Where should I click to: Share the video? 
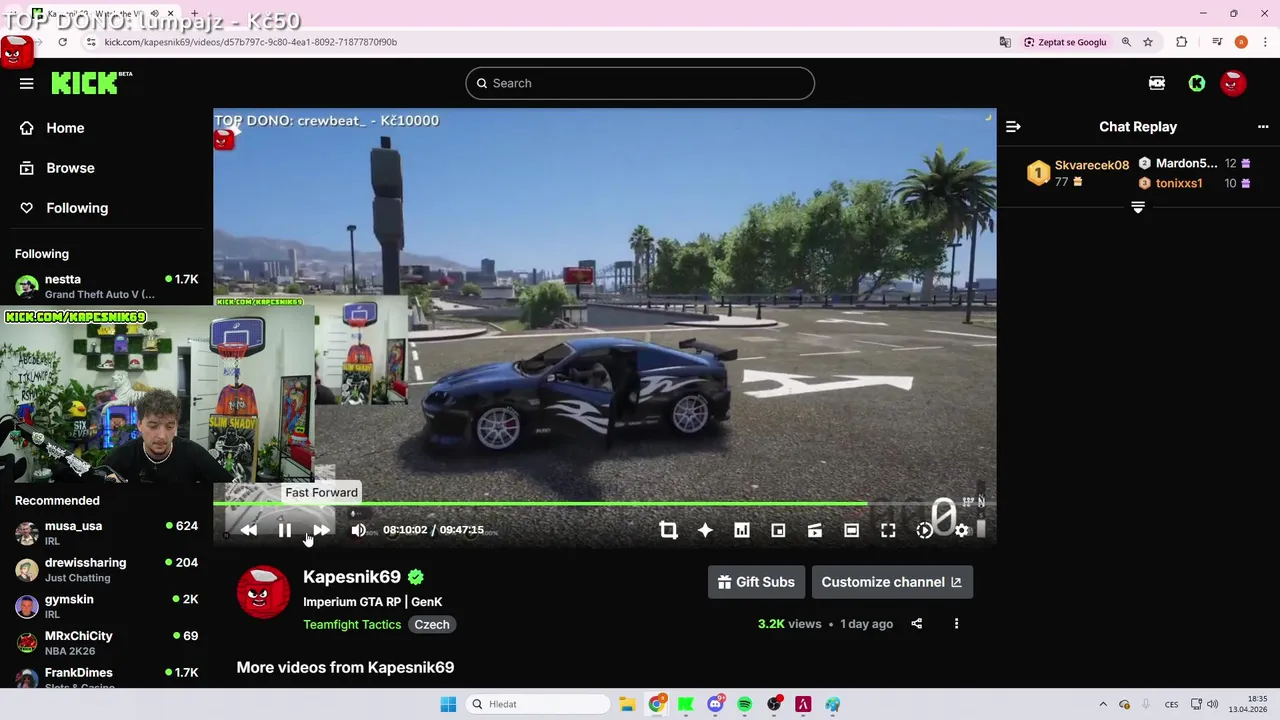click(916, 624)
